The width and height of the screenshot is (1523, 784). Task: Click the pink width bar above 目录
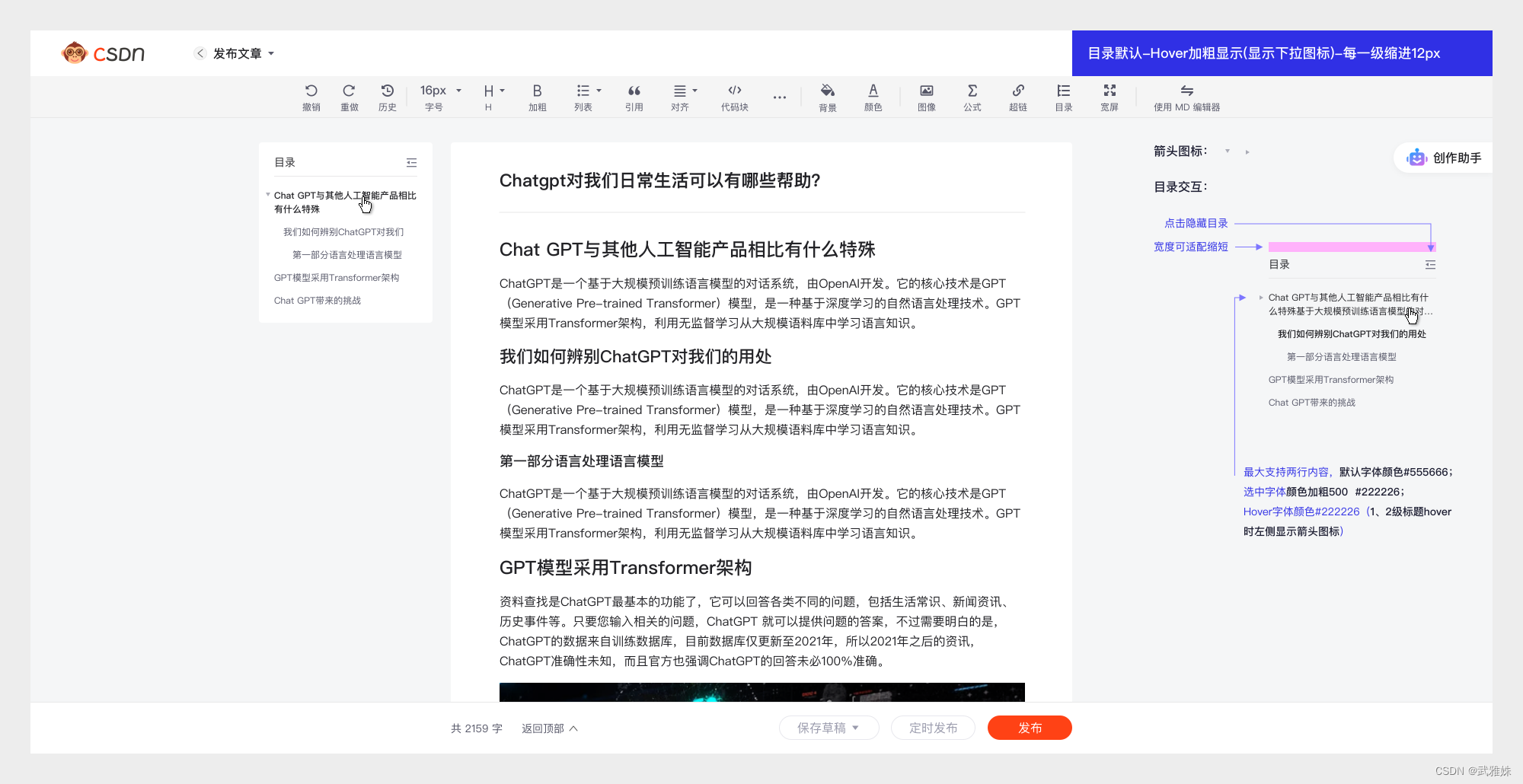(x=1352, y=247)
